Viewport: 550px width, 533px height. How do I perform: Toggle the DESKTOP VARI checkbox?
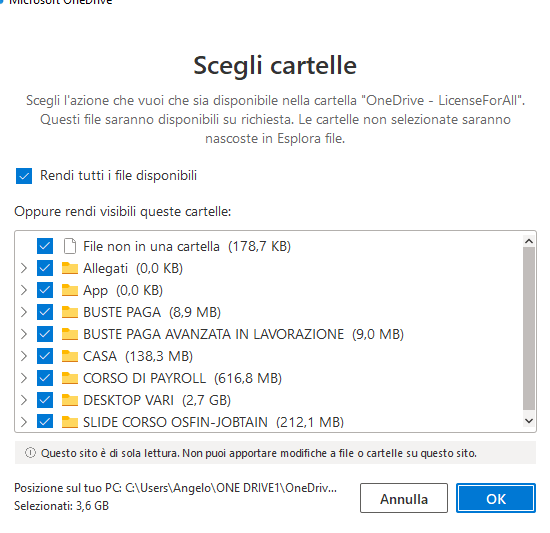point(45,400)
